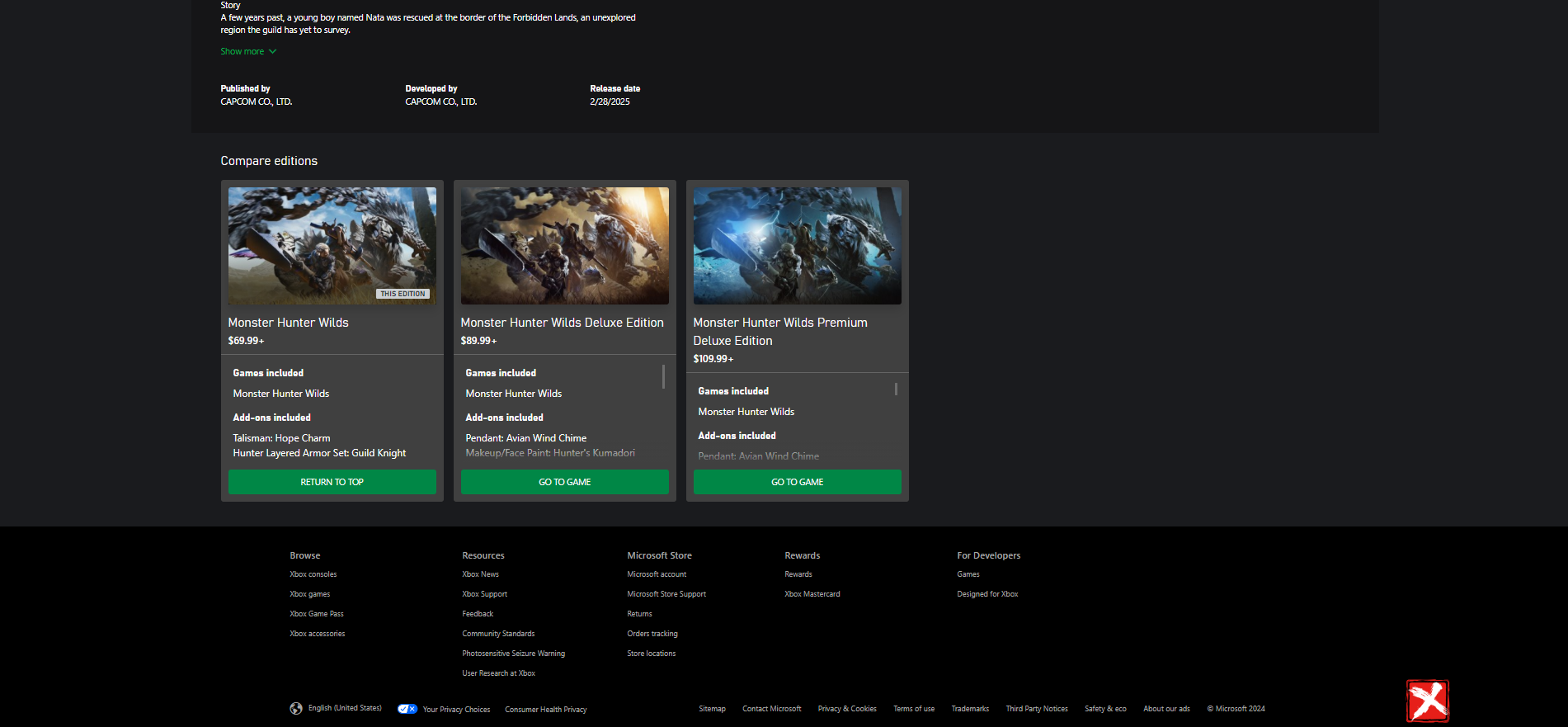Open Your Privacy Choices
1568x727 pixels.
[x=456, y=710]
